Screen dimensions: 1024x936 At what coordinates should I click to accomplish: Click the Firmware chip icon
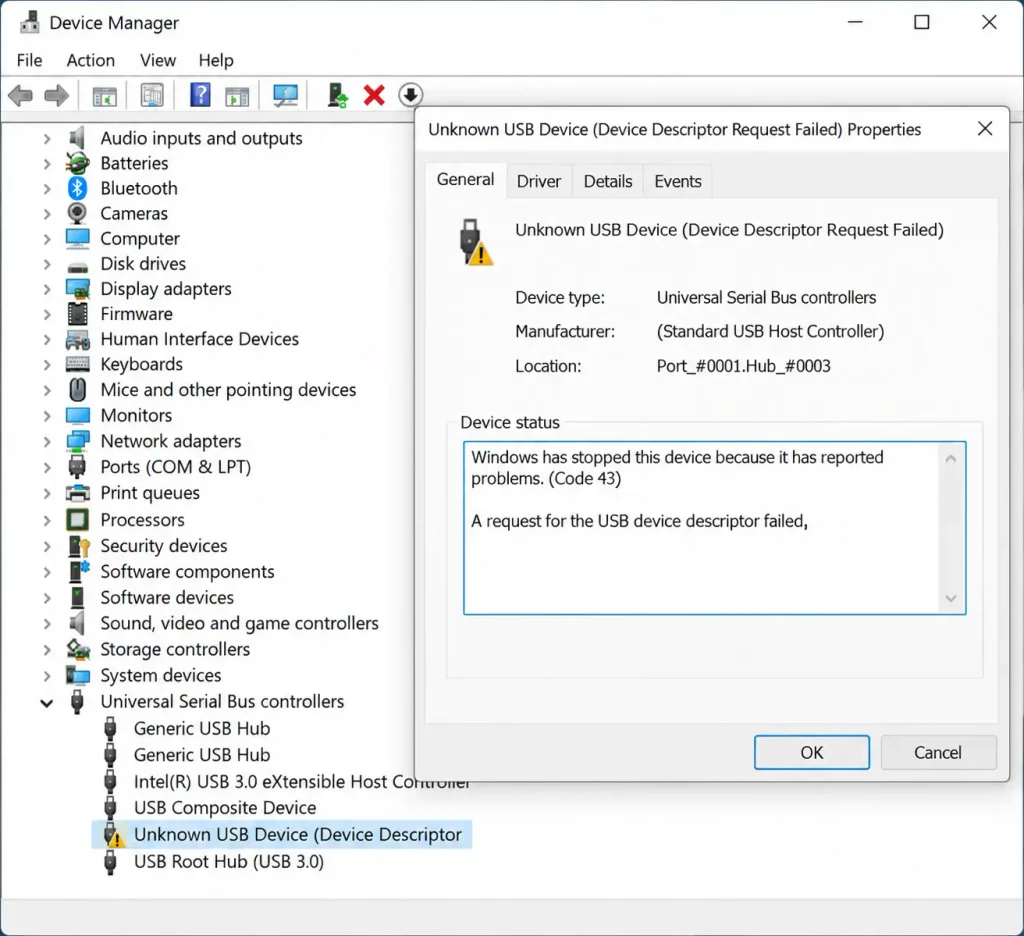[77, 314]
